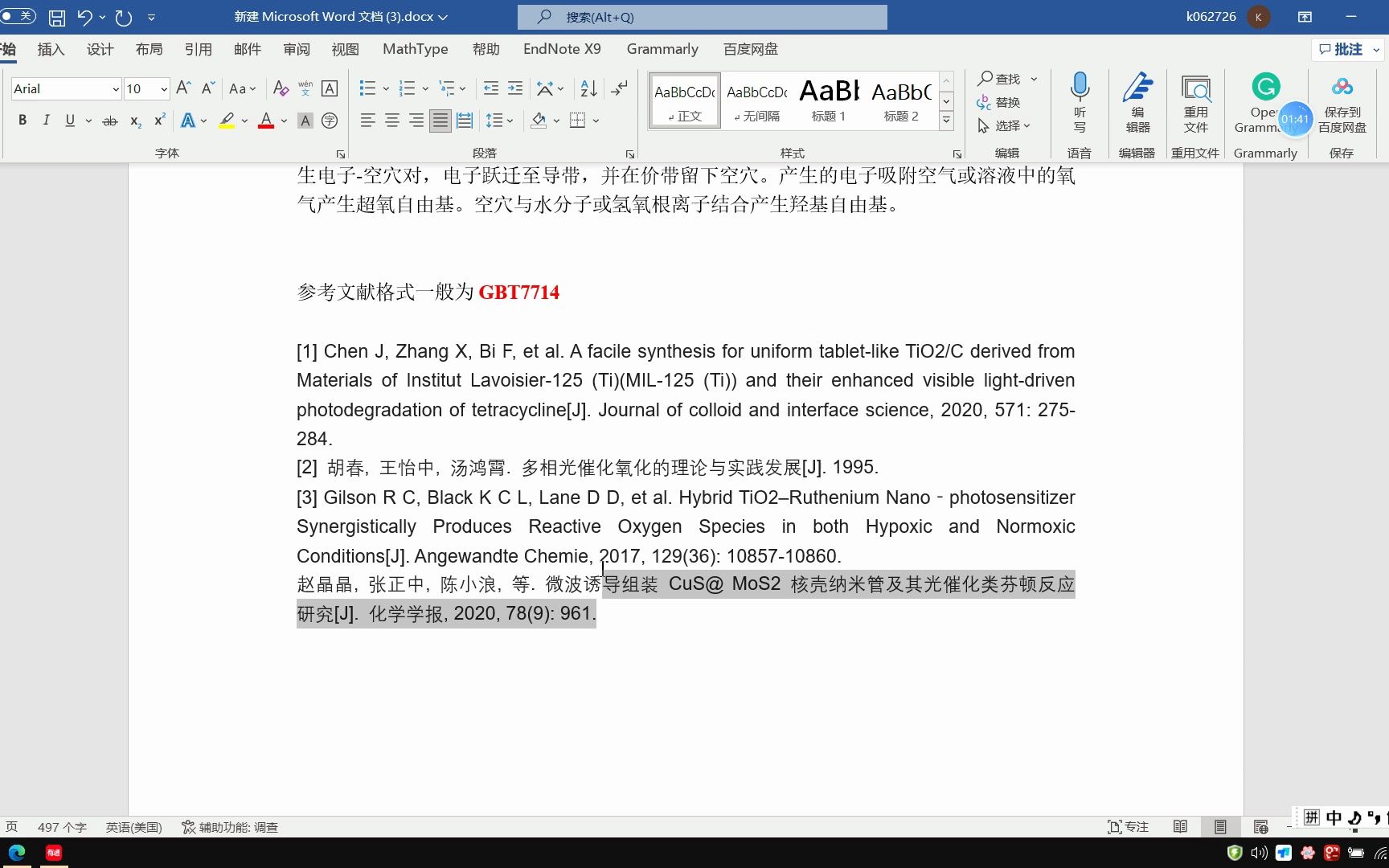Toggle the AutoSave switch
1389x868 pixels.
[x=18, y=16]
